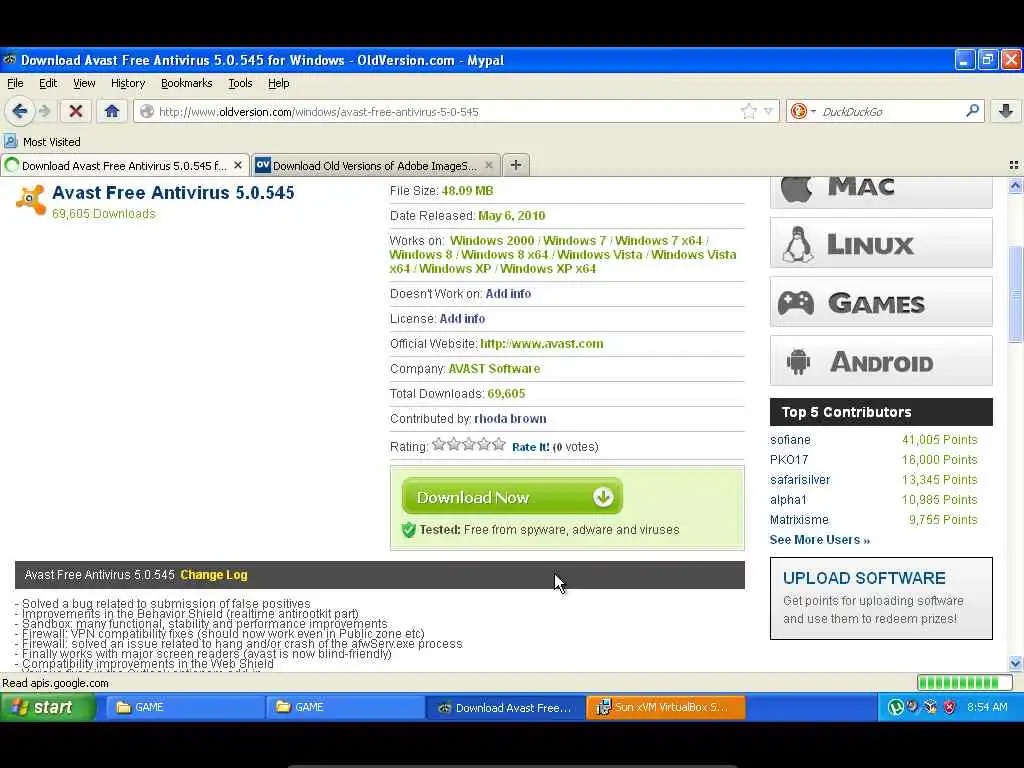
Task: Open the Windows Start button
Action: (48, 707)
